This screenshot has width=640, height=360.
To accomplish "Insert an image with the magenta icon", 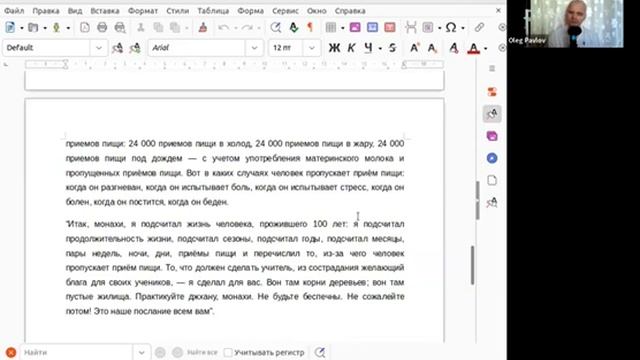I will 355,27.
